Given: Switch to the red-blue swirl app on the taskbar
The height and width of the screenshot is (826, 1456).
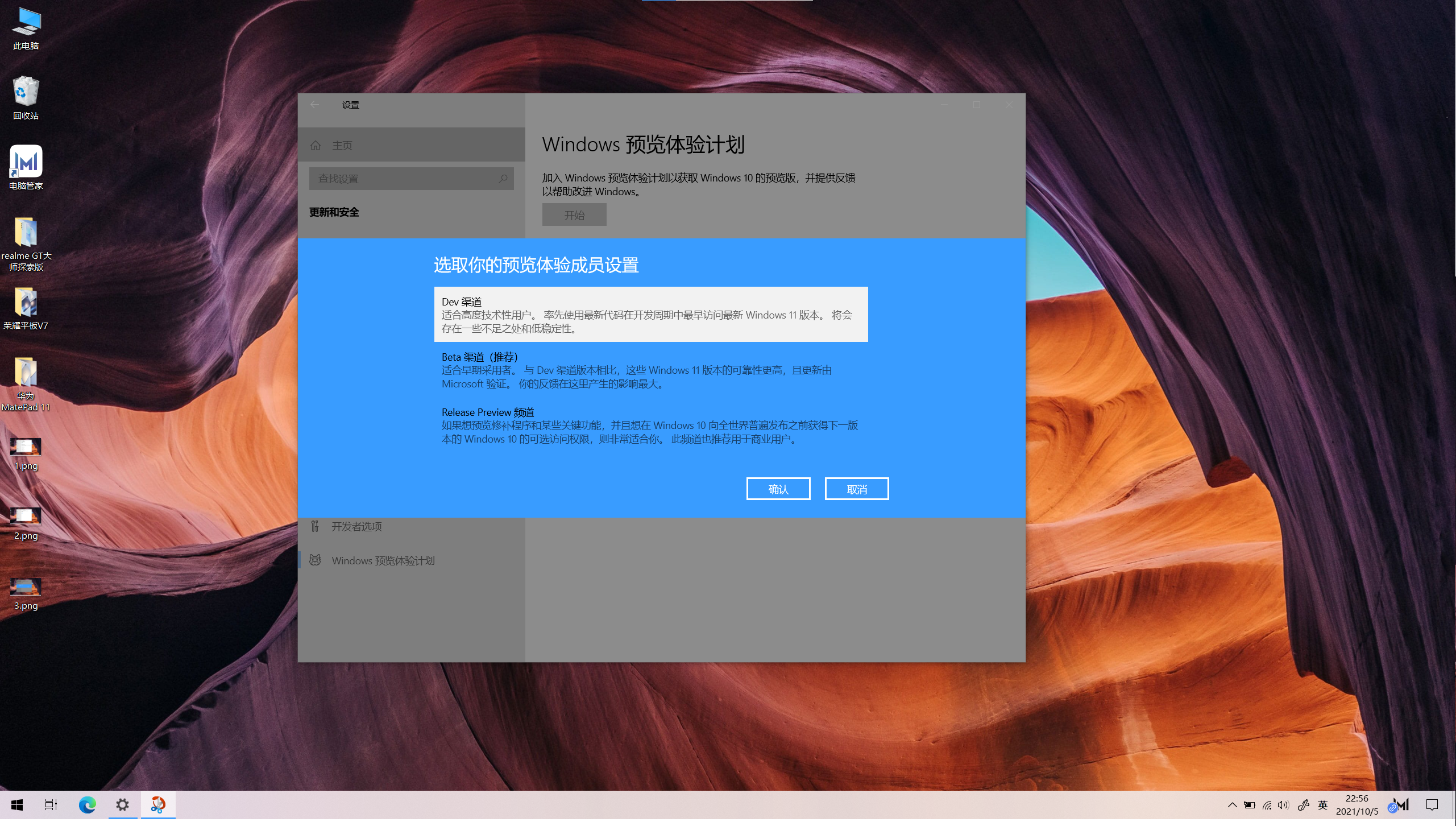Looking at the screenshot, I should click(157, 804).
